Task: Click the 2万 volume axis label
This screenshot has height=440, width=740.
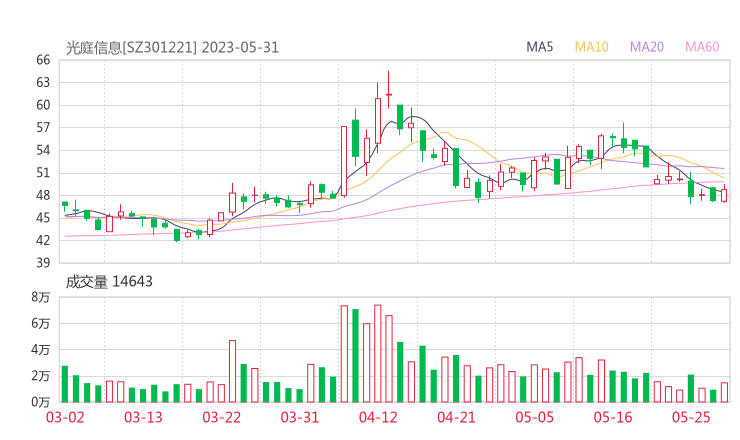Action: 41,376
